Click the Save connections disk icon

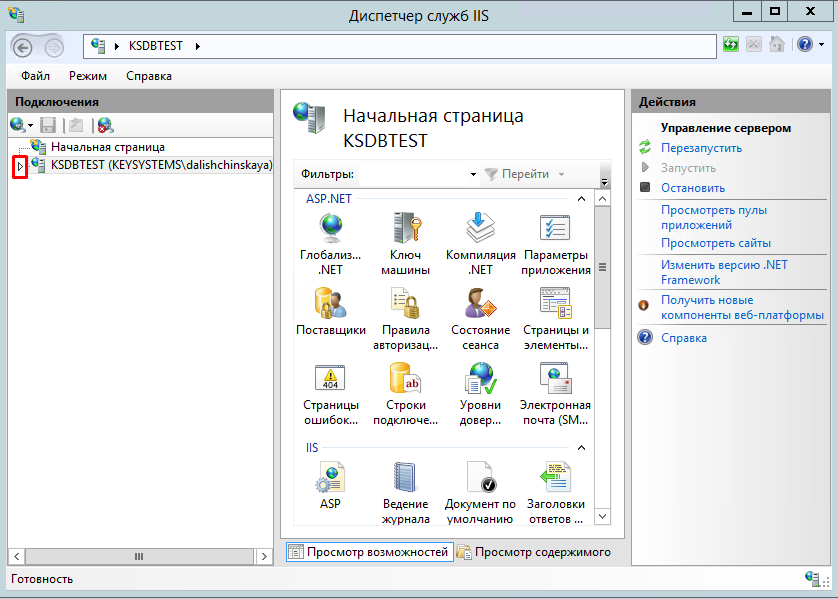48,126
